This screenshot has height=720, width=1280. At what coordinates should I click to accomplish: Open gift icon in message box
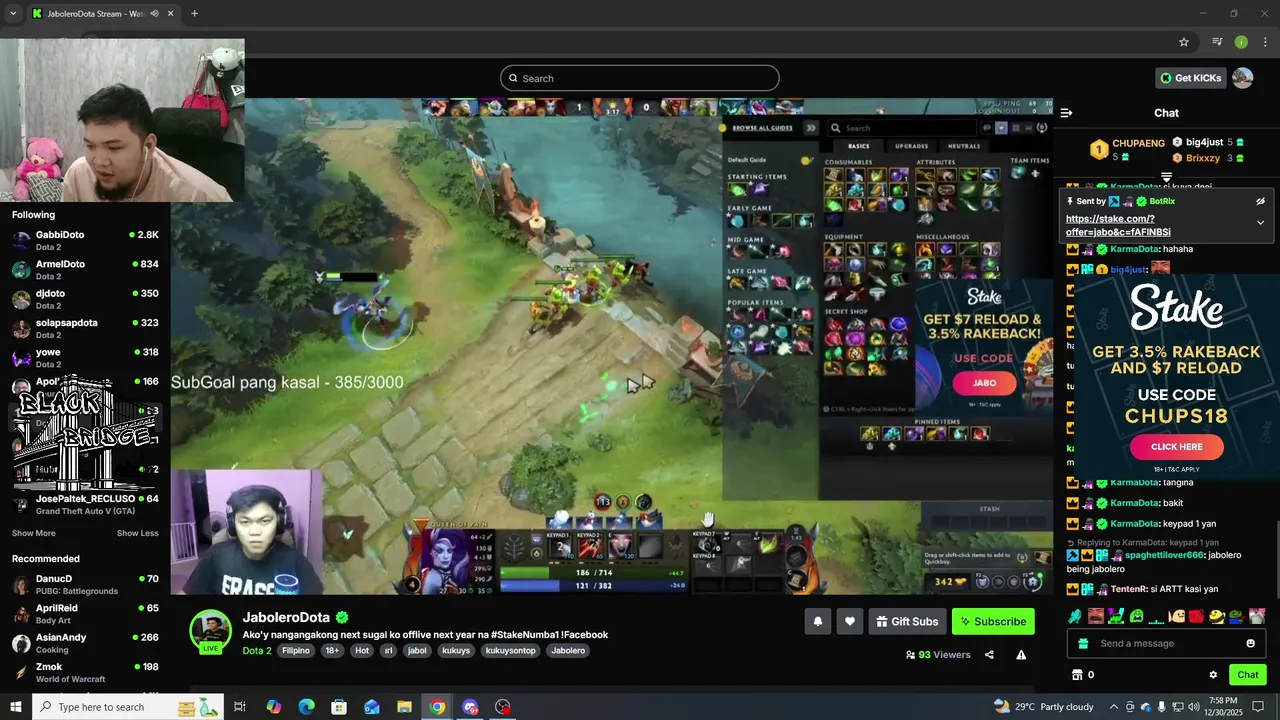click(x=1084, y=643)
